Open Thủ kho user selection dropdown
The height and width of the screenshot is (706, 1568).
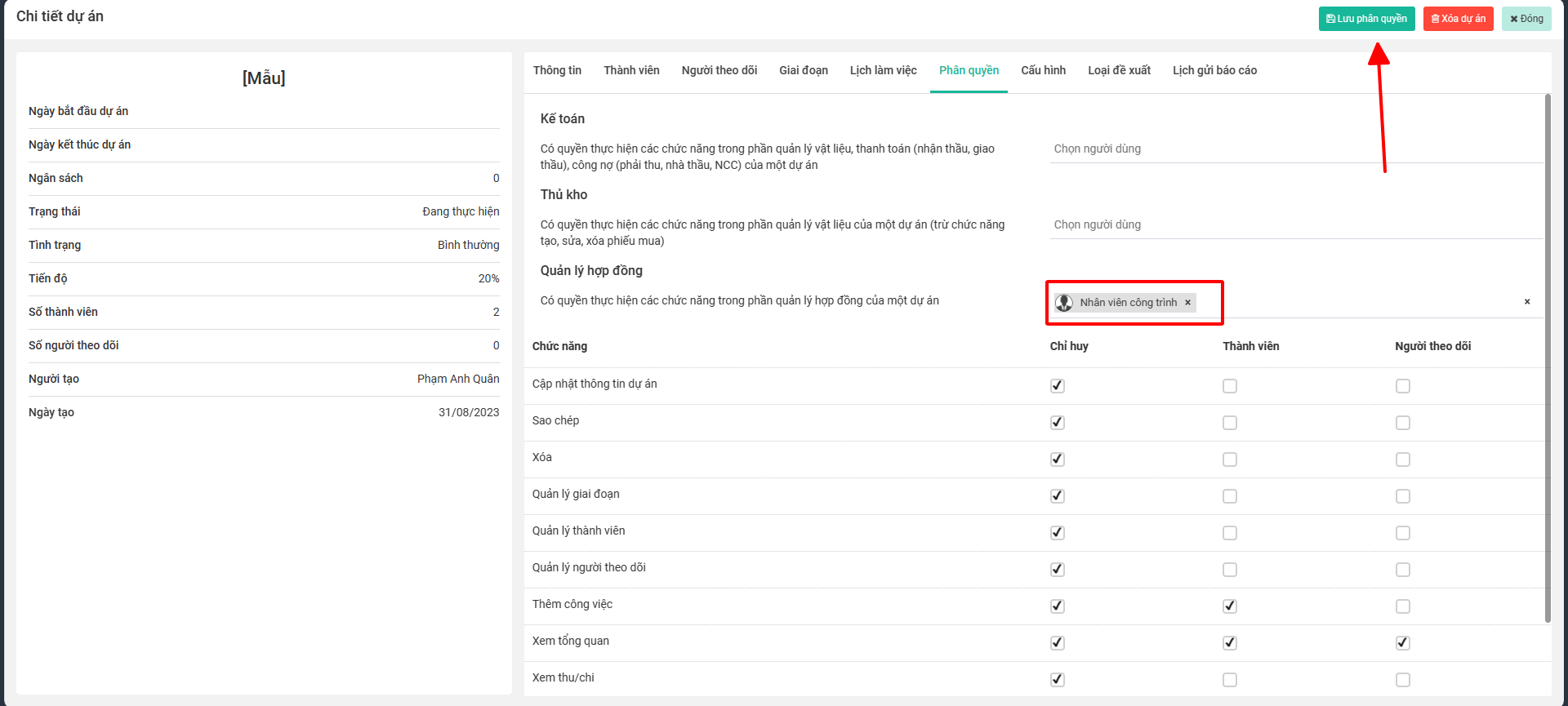tap(1294, 225)
